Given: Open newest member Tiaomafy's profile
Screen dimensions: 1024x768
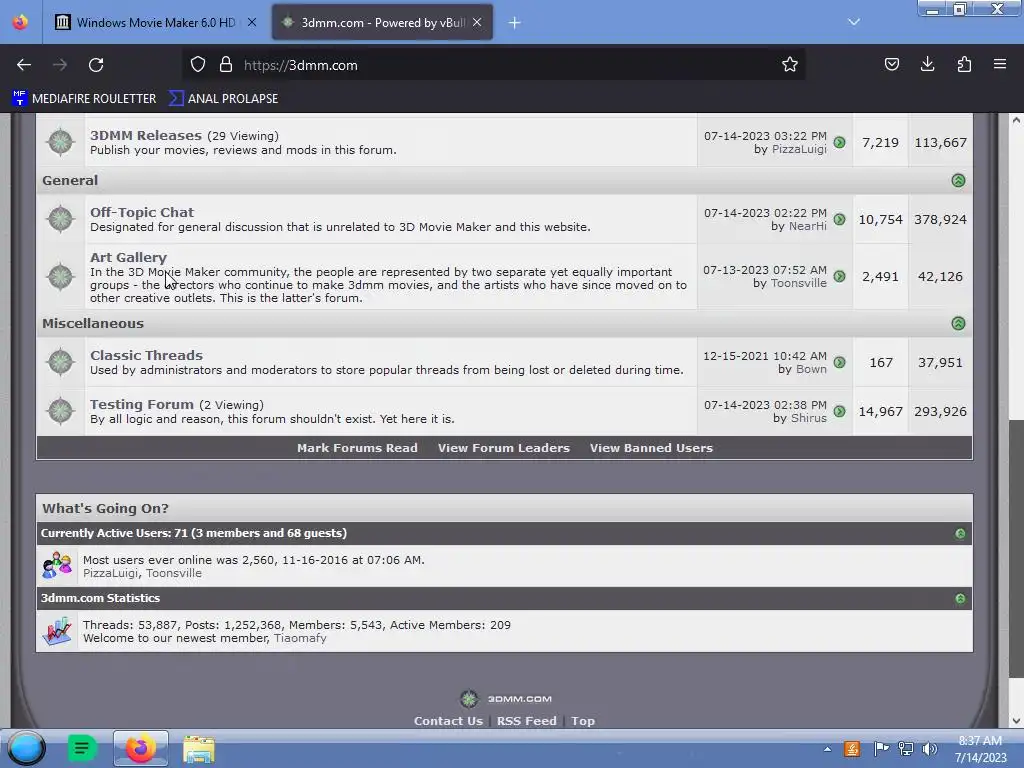Looking at the screenshot, I should click(x=300, y=638).
